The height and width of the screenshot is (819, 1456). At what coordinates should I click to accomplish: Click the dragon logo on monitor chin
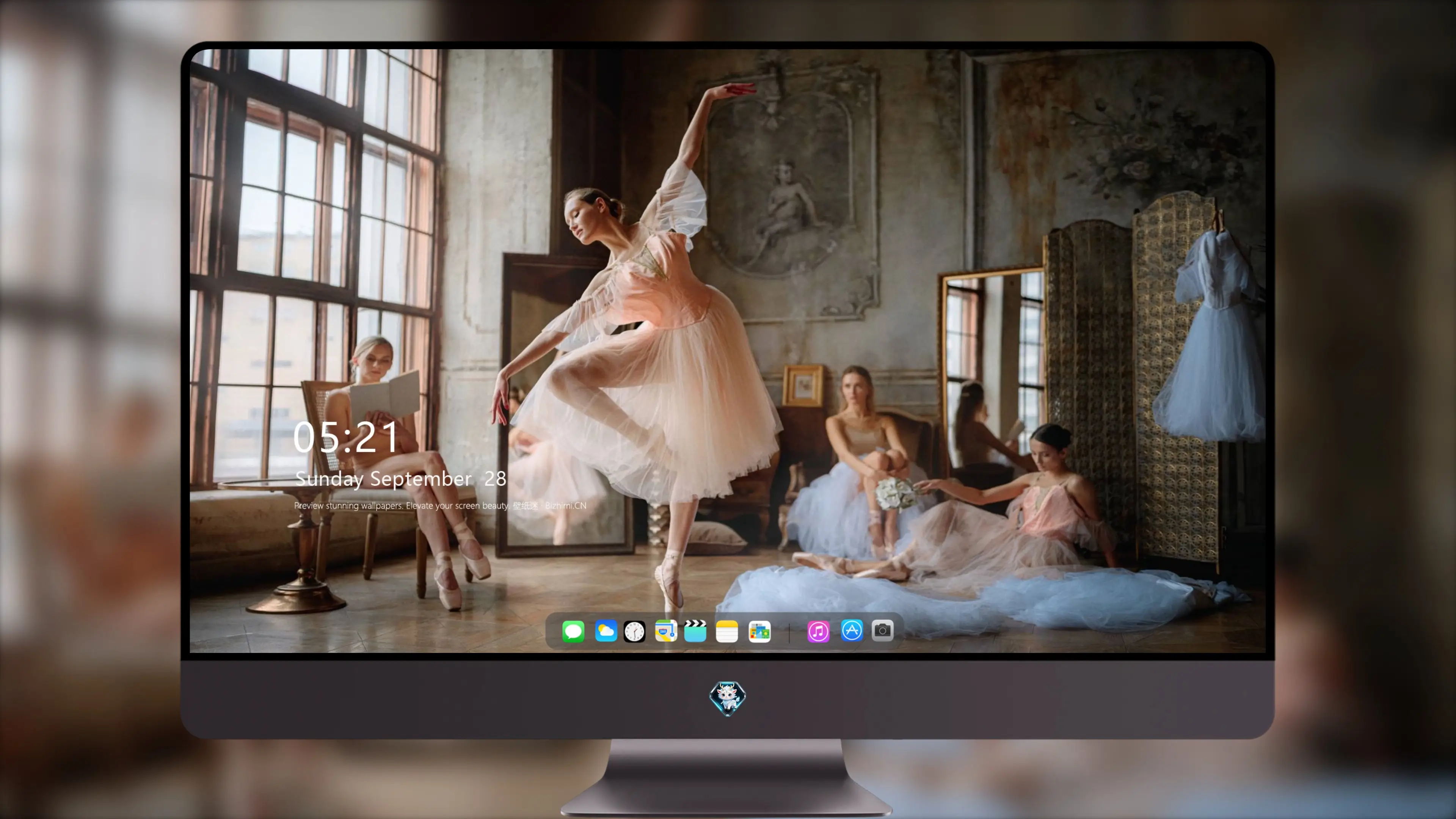pyautogui.click(x=728, y=698)
